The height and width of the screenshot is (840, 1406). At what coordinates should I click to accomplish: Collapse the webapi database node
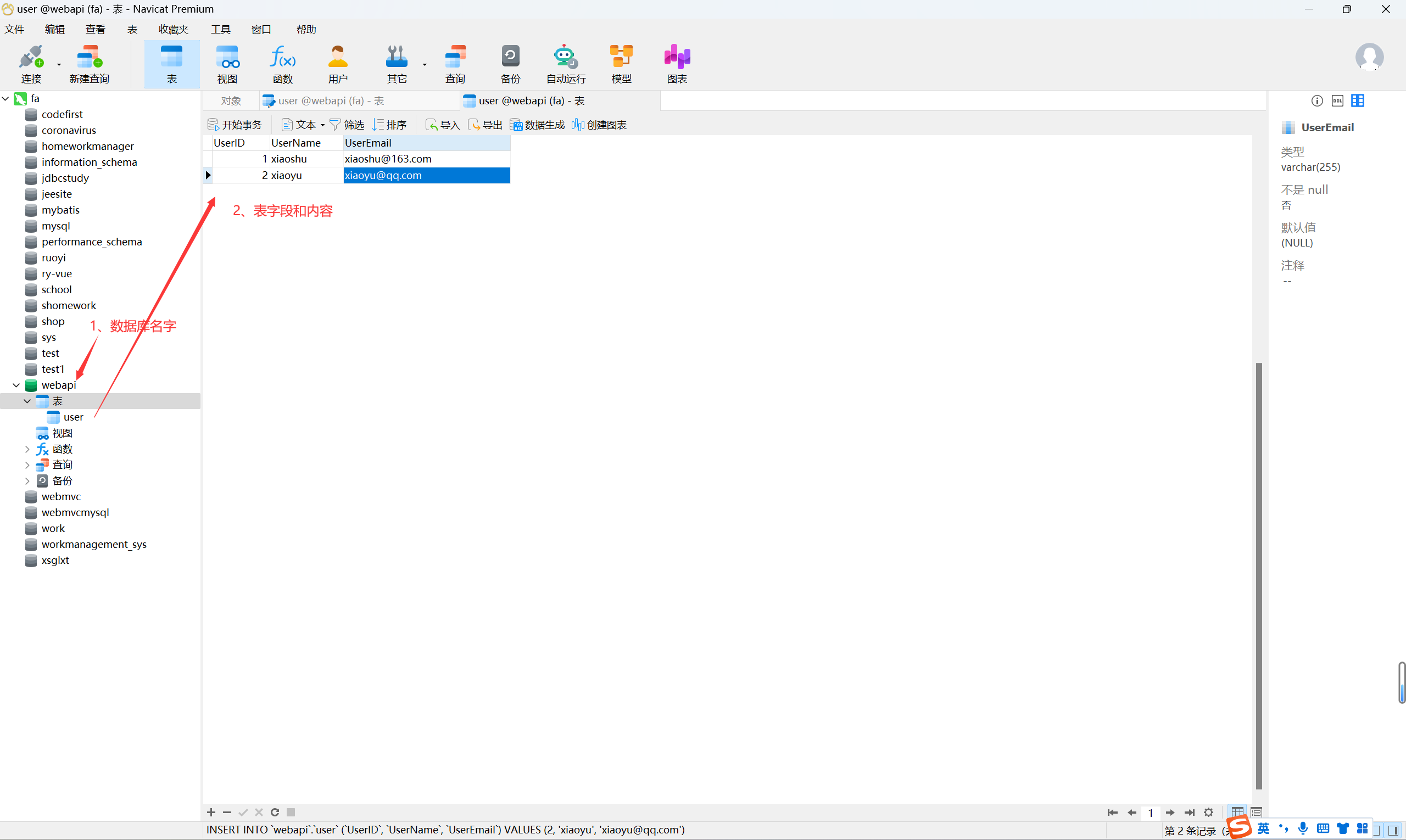click(x=16, y=385)
